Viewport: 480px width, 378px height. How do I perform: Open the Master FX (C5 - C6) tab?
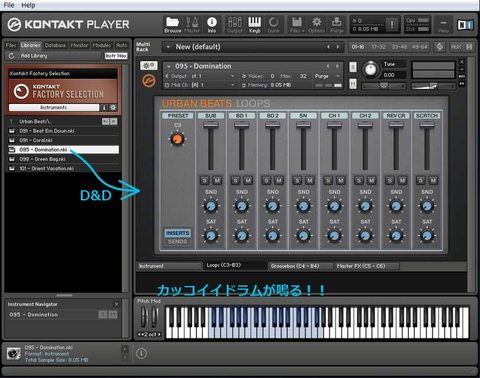point(361,266)
